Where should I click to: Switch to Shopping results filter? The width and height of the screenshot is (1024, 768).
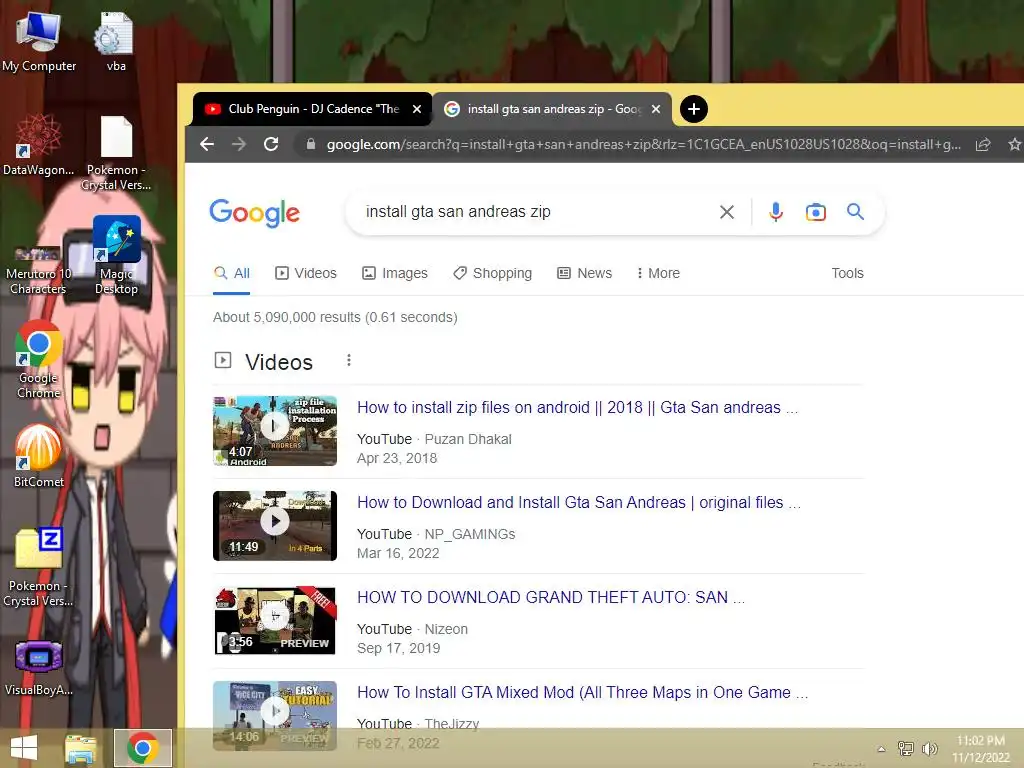[x=493, y=273]
